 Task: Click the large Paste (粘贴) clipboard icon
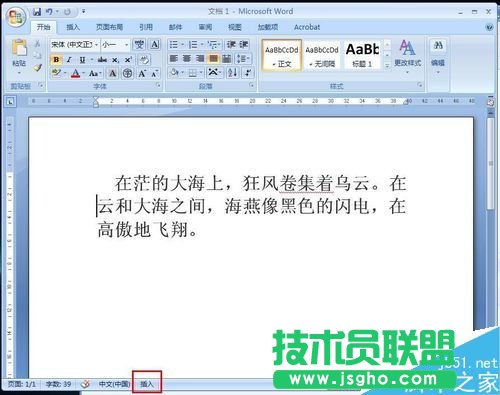[19, 47]
